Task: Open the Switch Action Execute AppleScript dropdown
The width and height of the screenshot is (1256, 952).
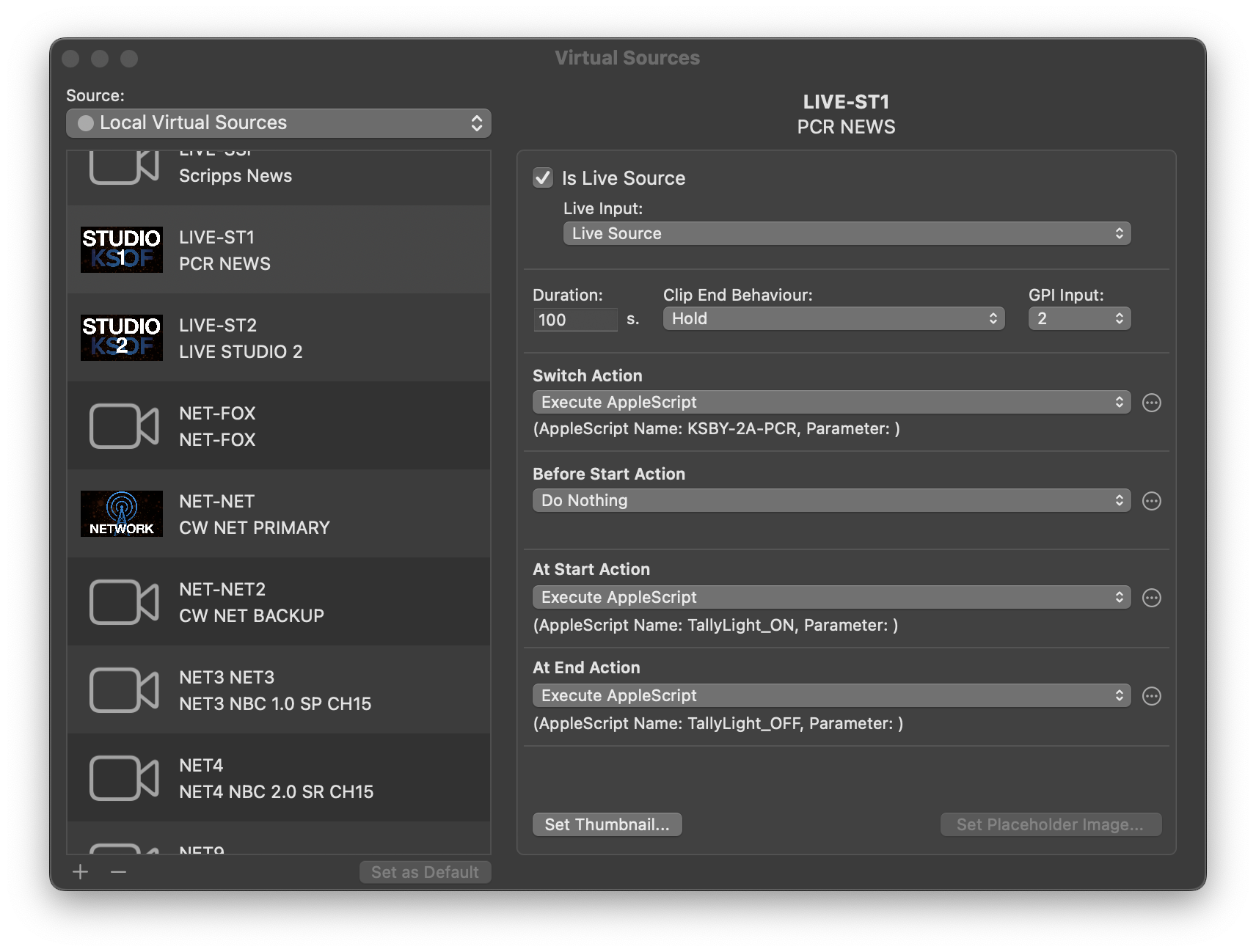Action: [x=831, y=402]
